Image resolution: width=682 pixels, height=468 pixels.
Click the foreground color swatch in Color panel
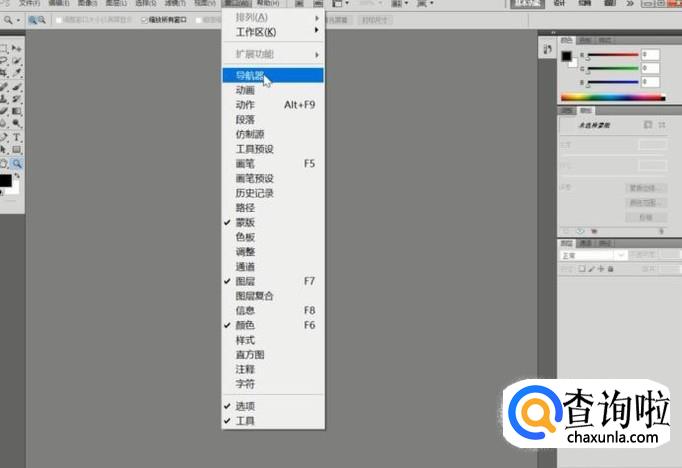pyautogui.click(x=566, y=56)
